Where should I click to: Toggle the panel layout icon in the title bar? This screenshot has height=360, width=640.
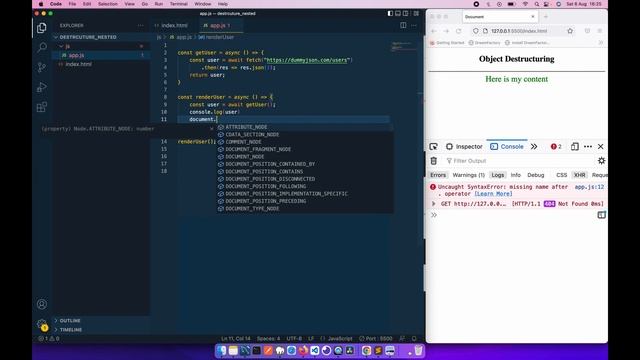(398, 13)
